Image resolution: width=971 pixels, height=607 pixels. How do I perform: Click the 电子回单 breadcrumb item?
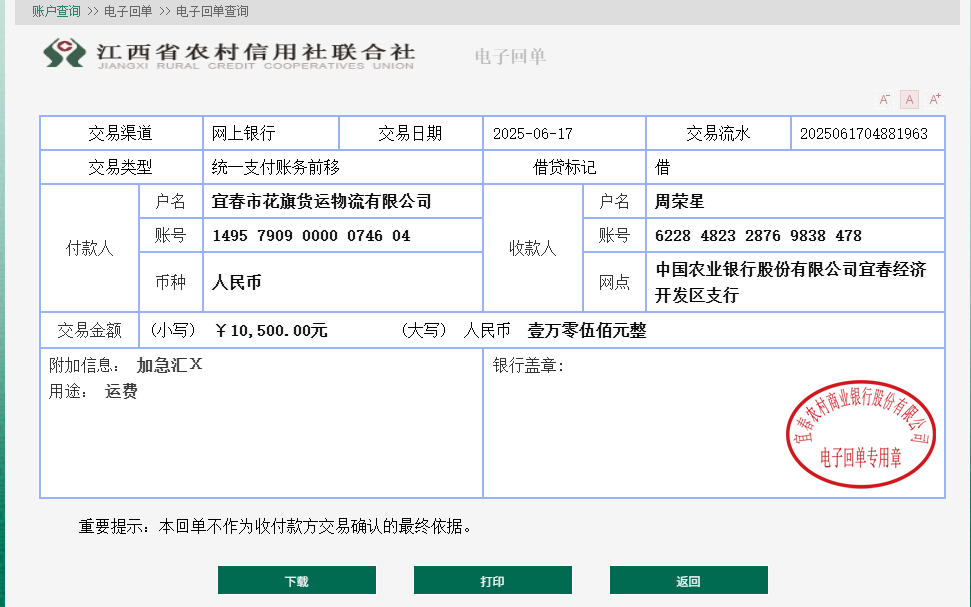coord(128,11)
